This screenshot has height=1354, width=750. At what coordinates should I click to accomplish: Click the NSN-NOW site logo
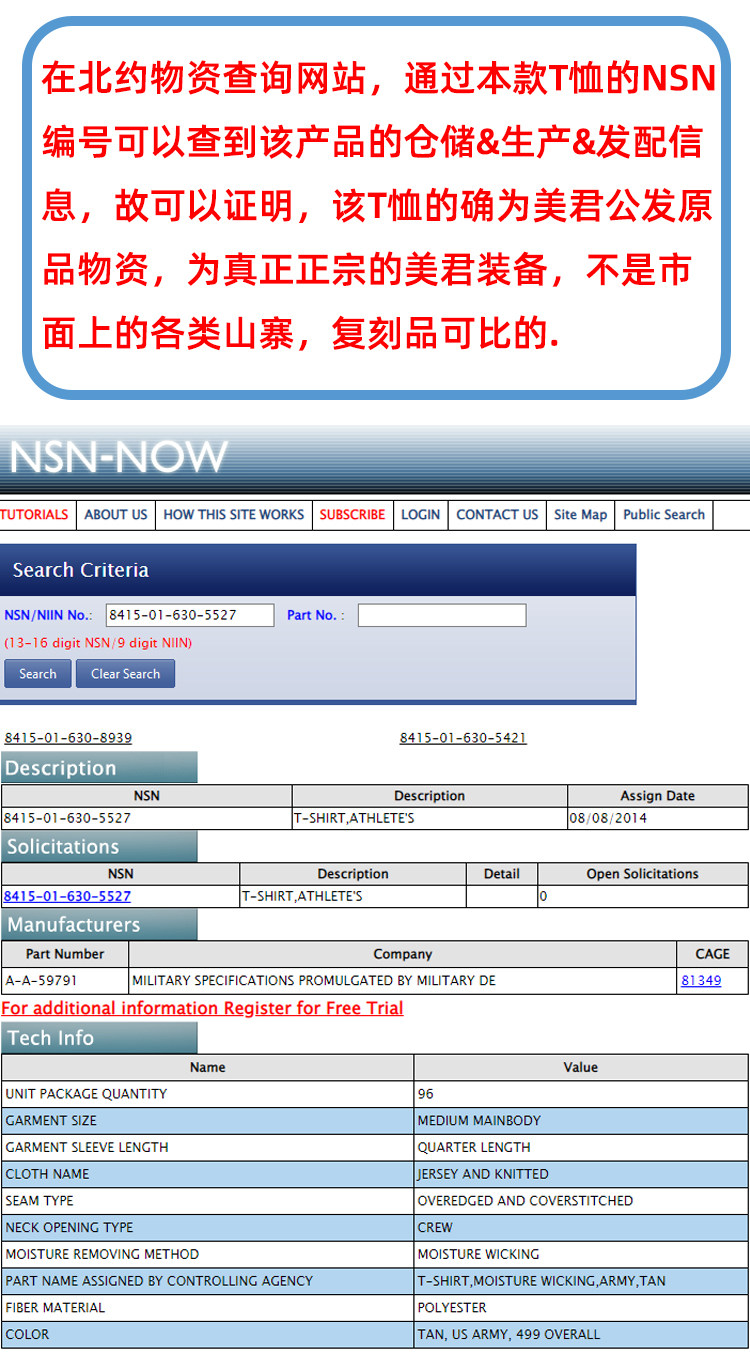(x=118, y=458)
